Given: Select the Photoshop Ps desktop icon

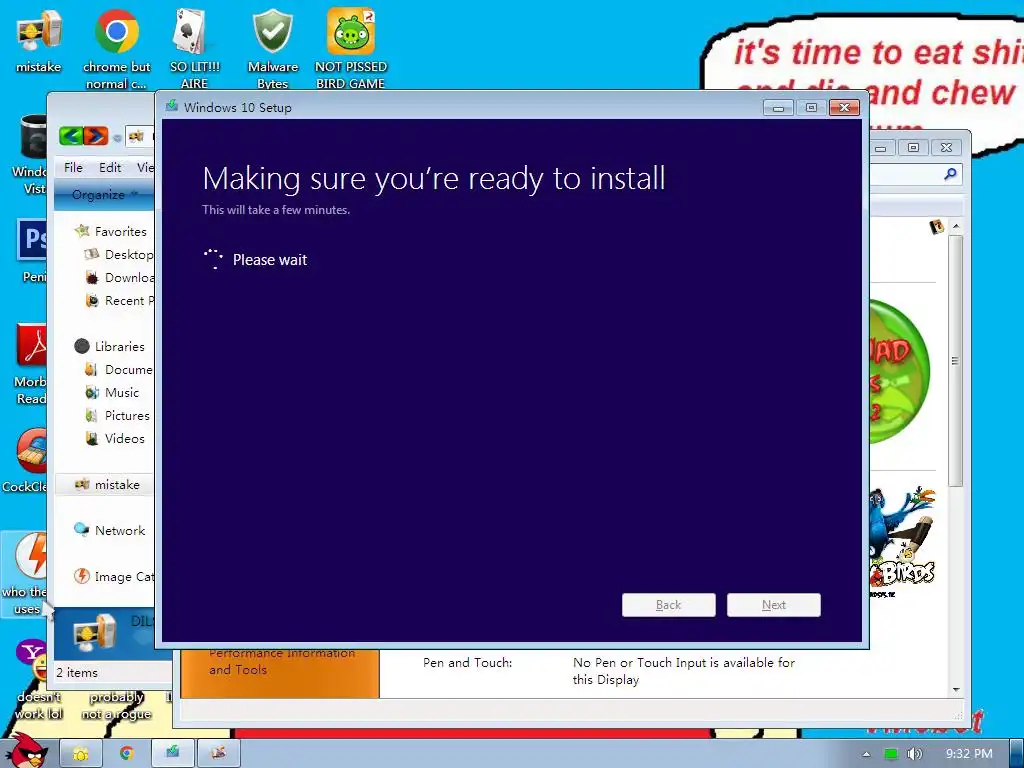Looking at the screenshot, I should (31, 240).
